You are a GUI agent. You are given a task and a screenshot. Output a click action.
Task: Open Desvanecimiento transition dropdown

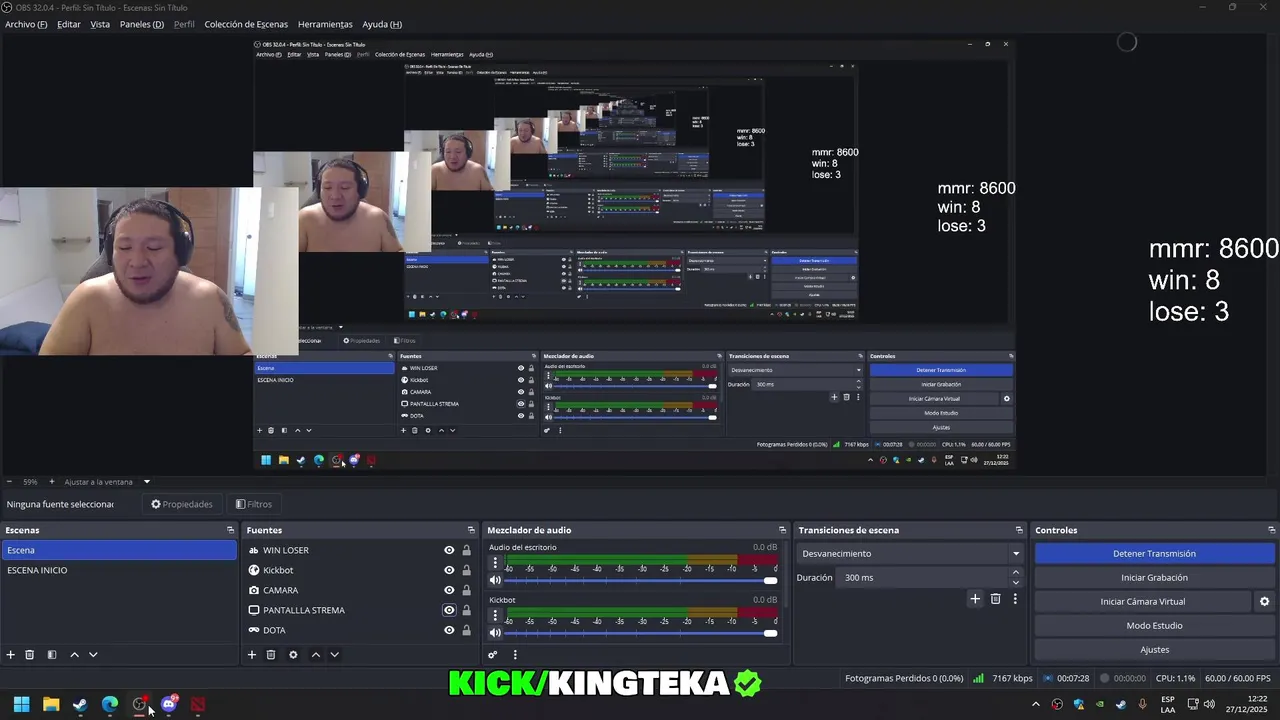coord(910,553)
